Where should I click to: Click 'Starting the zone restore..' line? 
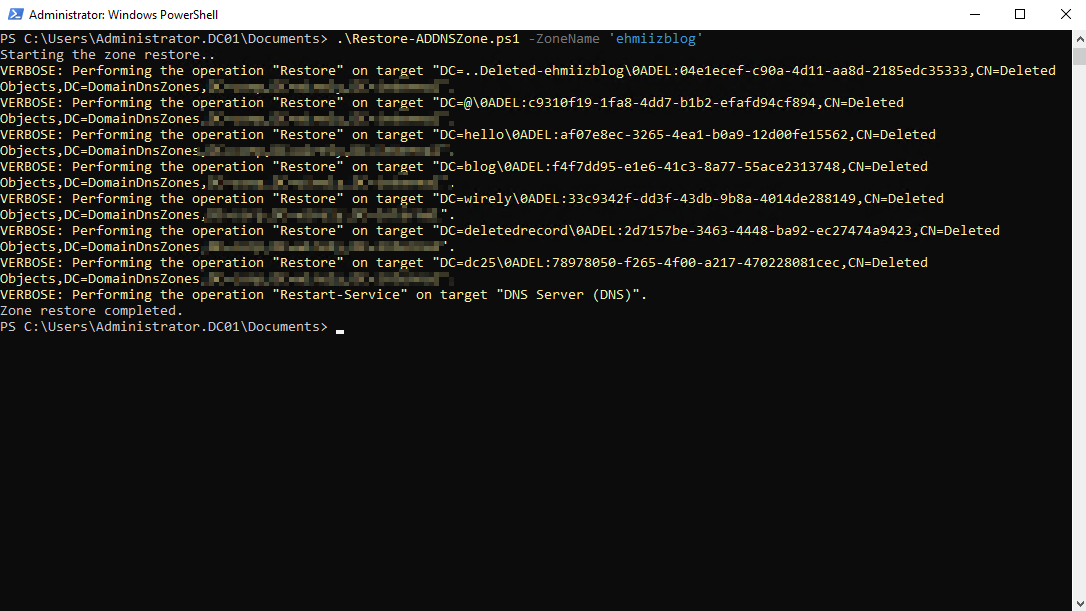click(x=107, y=55)
